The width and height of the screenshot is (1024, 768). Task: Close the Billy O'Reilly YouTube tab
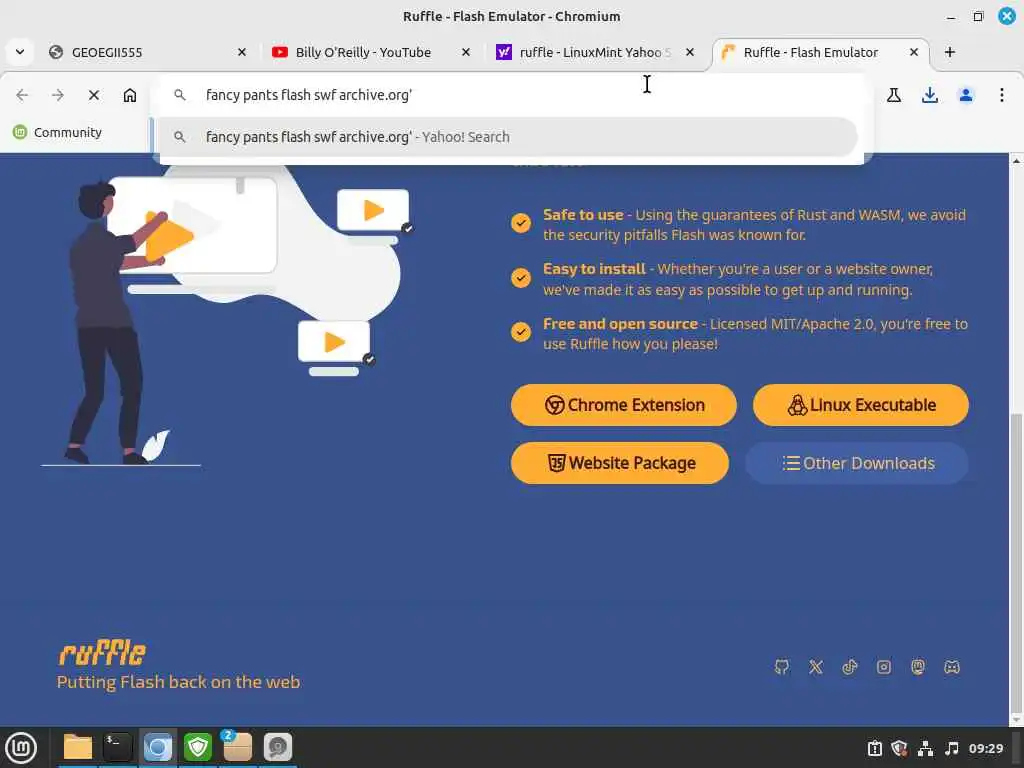tap(466, 52)
